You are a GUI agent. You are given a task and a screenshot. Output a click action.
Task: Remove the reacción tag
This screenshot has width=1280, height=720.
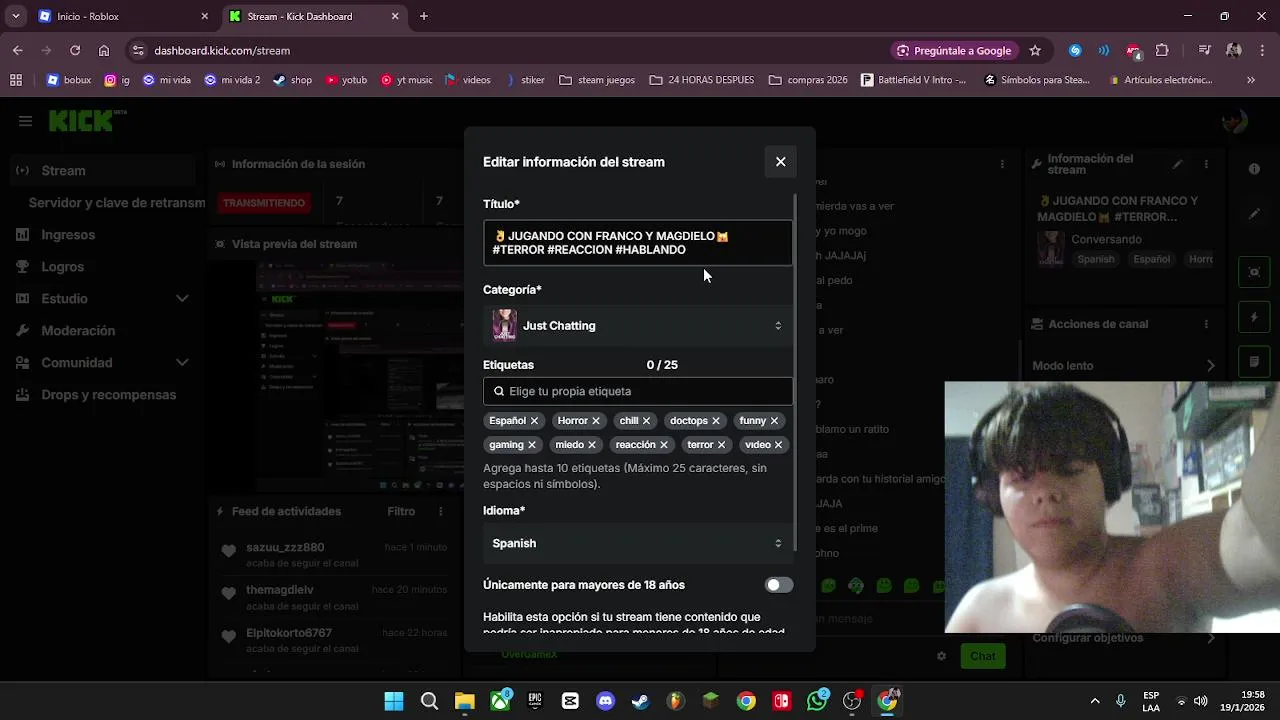click(x=664, y=445)
